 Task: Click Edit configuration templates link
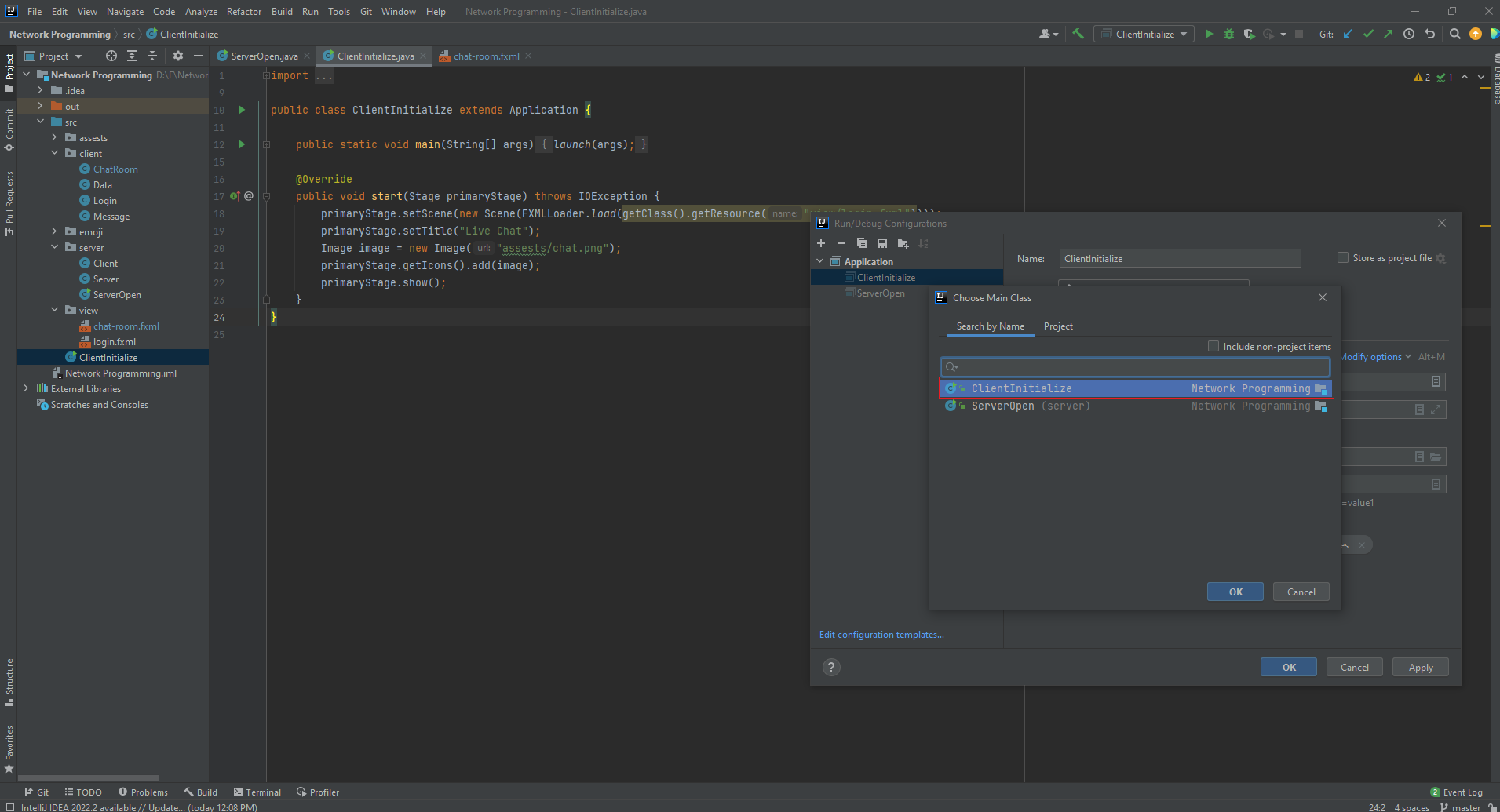pyautogui.click(x=881, y=634)
